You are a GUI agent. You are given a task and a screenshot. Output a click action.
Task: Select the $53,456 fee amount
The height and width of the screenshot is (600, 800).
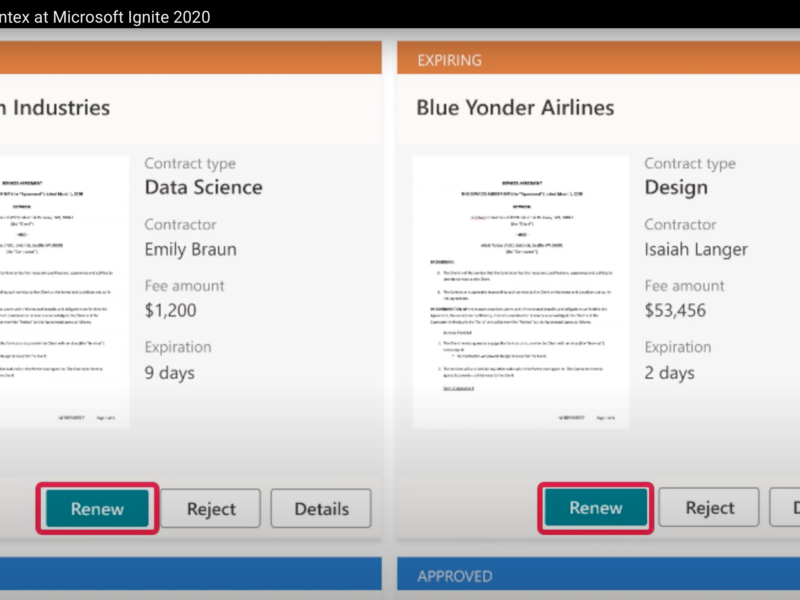click(675, 310)
